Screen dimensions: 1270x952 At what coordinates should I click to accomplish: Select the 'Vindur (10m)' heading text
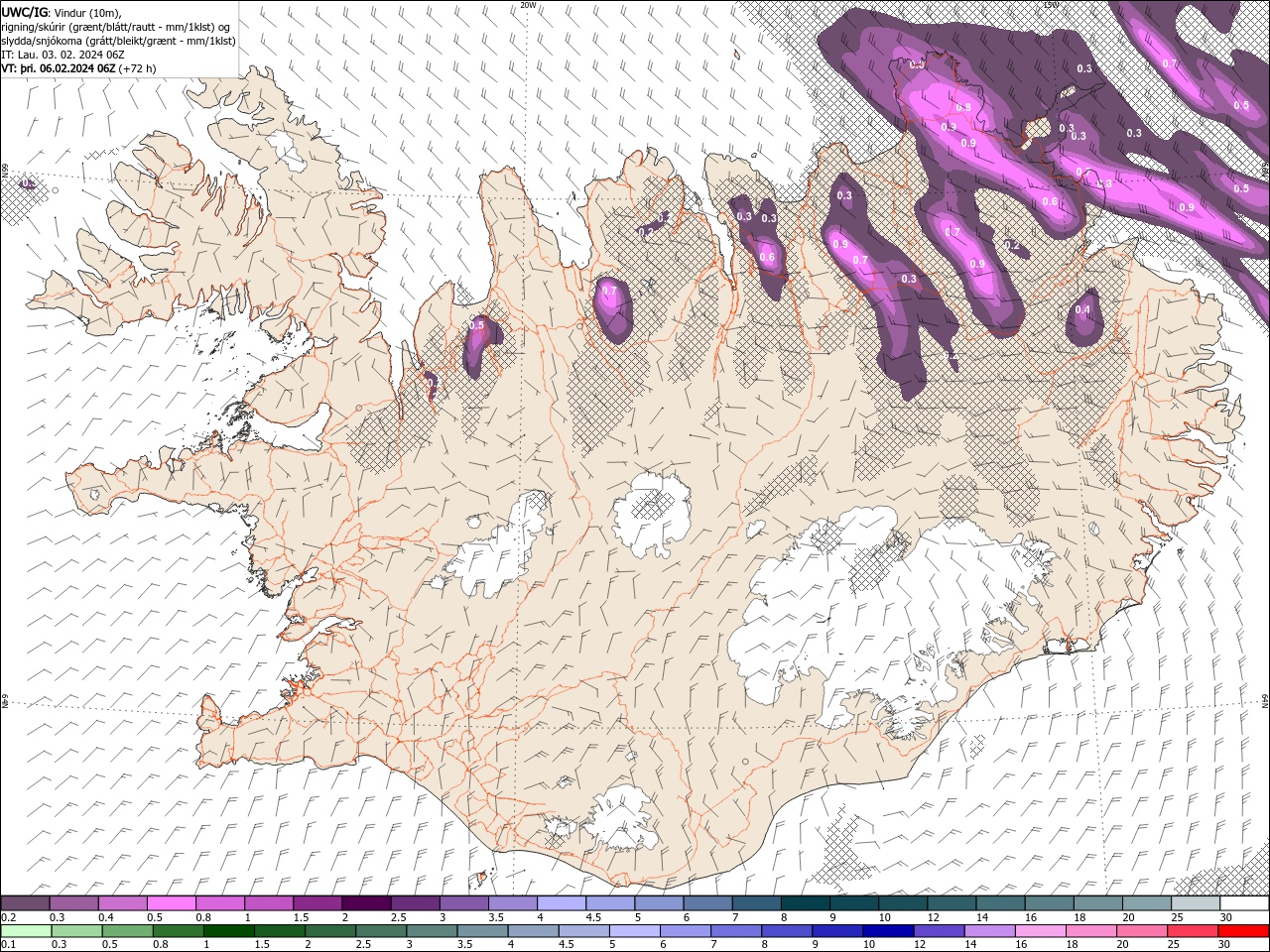point(89,12)
